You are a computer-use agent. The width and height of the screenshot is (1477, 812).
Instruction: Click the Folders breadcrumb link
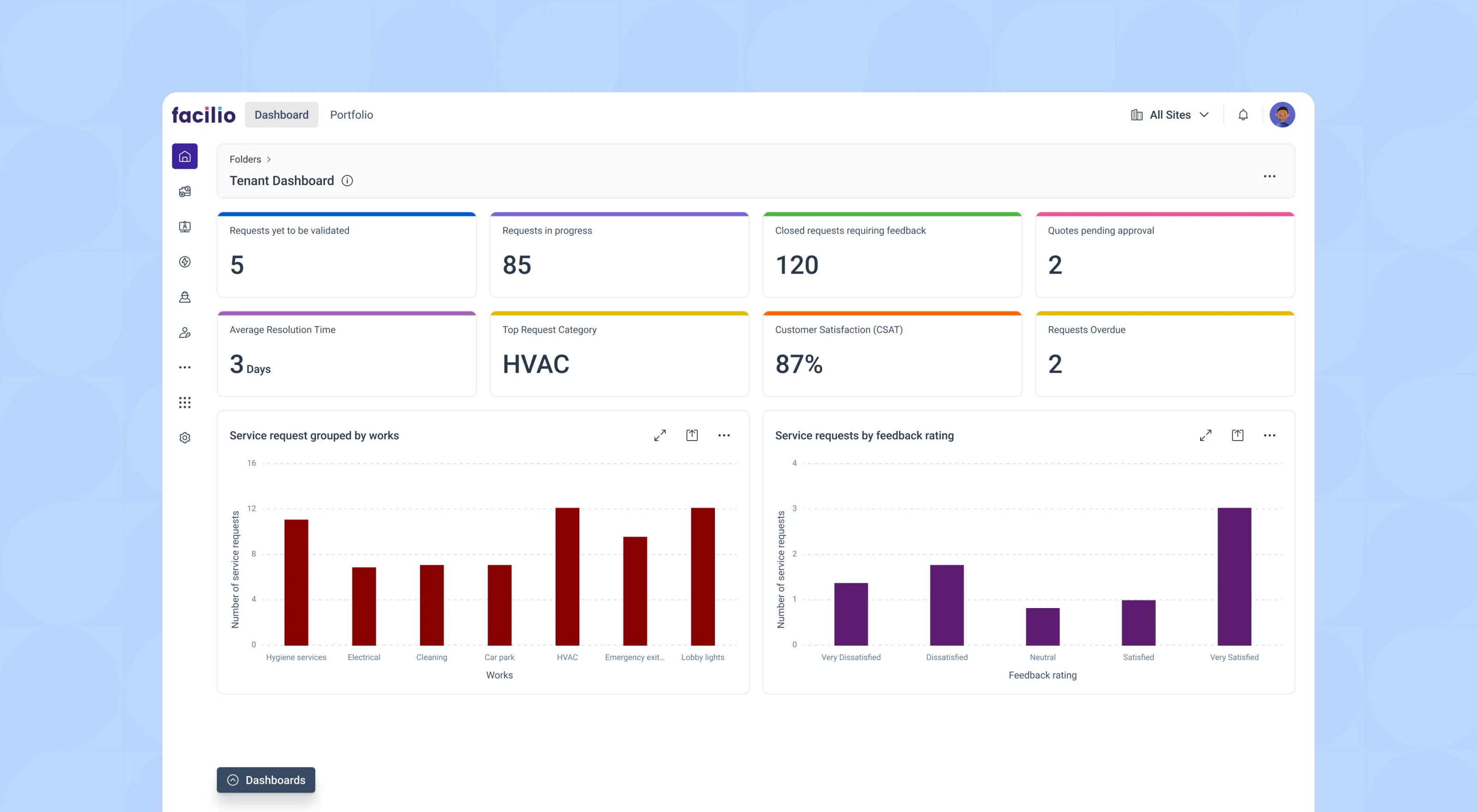245,159
